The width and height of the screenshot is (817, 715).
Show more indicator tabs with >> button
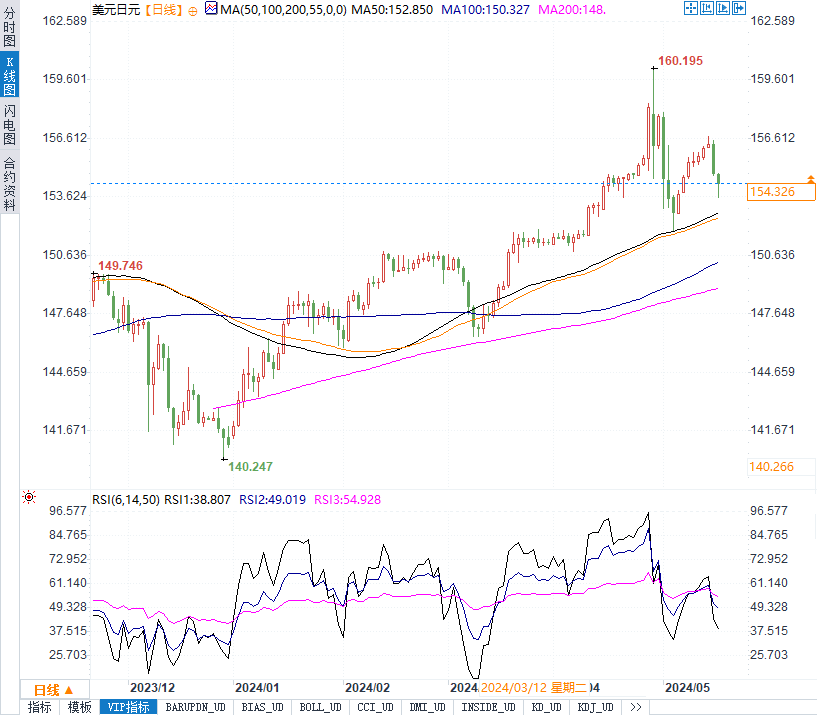(636, 707)
